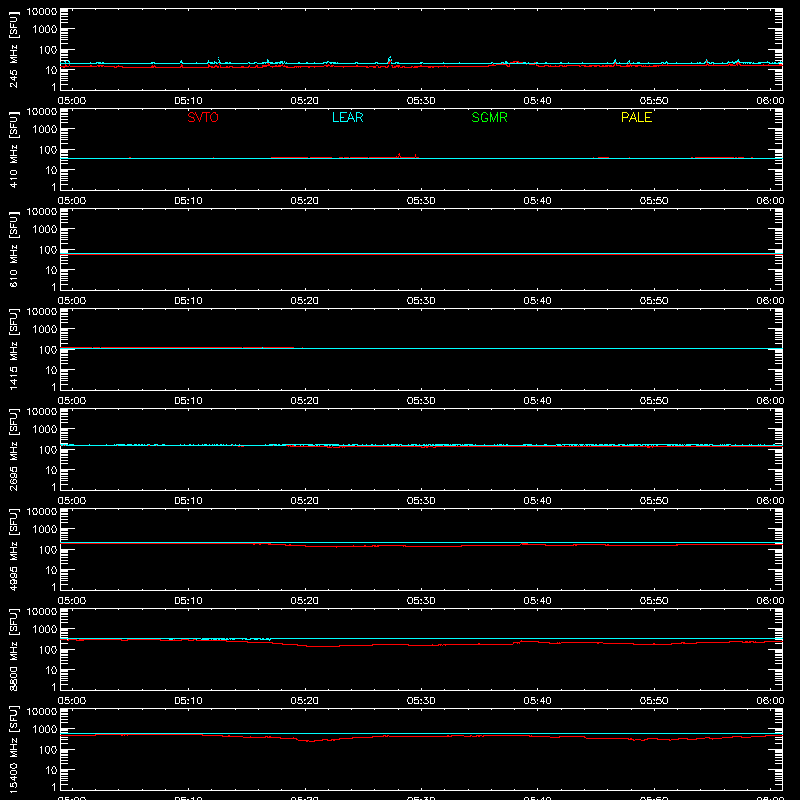Click 05:00 time label under 610 MHz panel

pyautogui.click(x=72, y=301)
